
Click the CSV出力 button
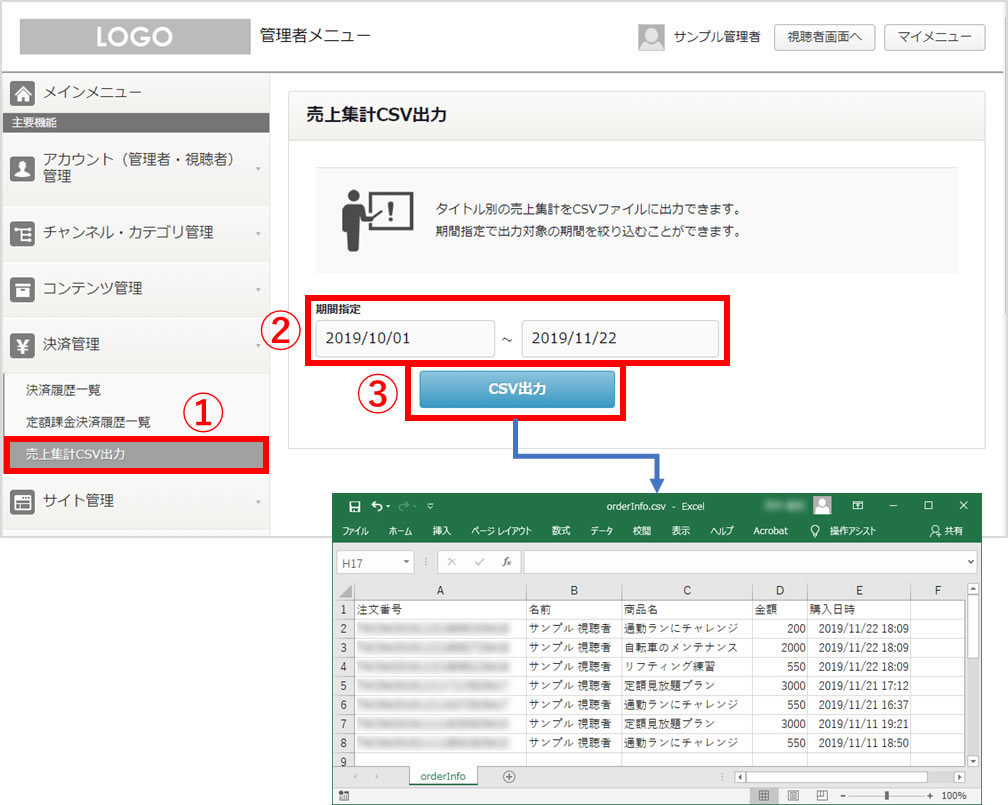pos(517,389)
